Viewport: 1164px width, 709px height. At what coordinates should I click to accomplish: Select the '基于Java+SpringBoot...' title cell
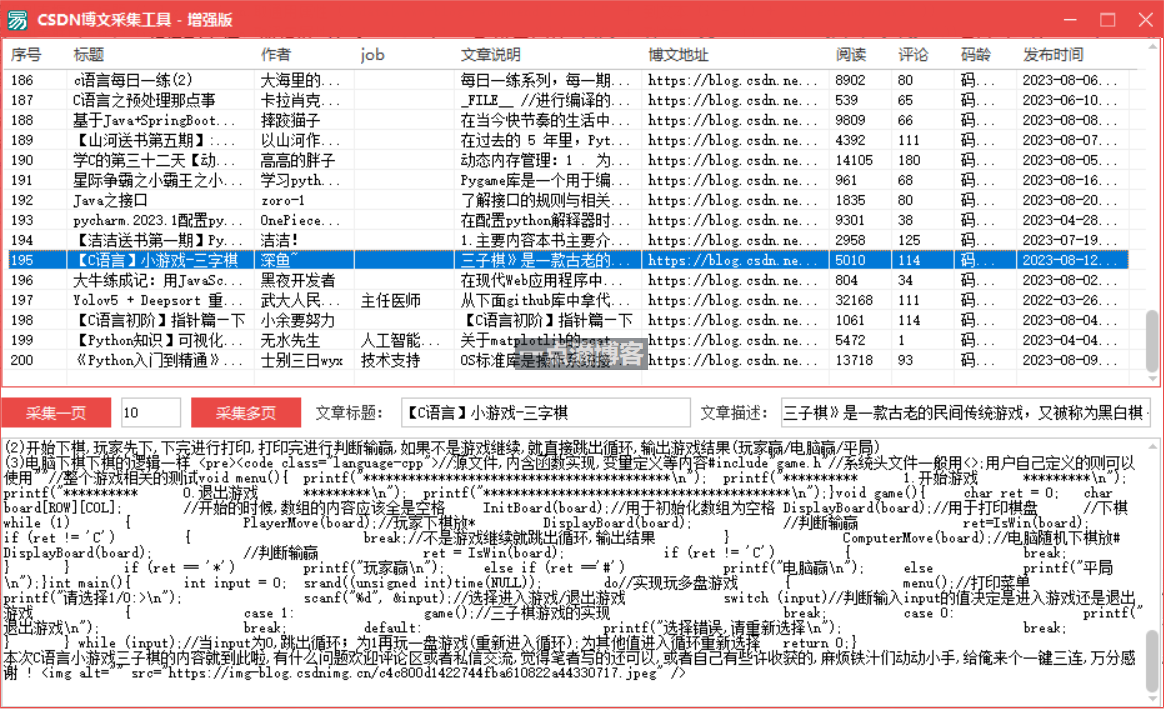154,120
